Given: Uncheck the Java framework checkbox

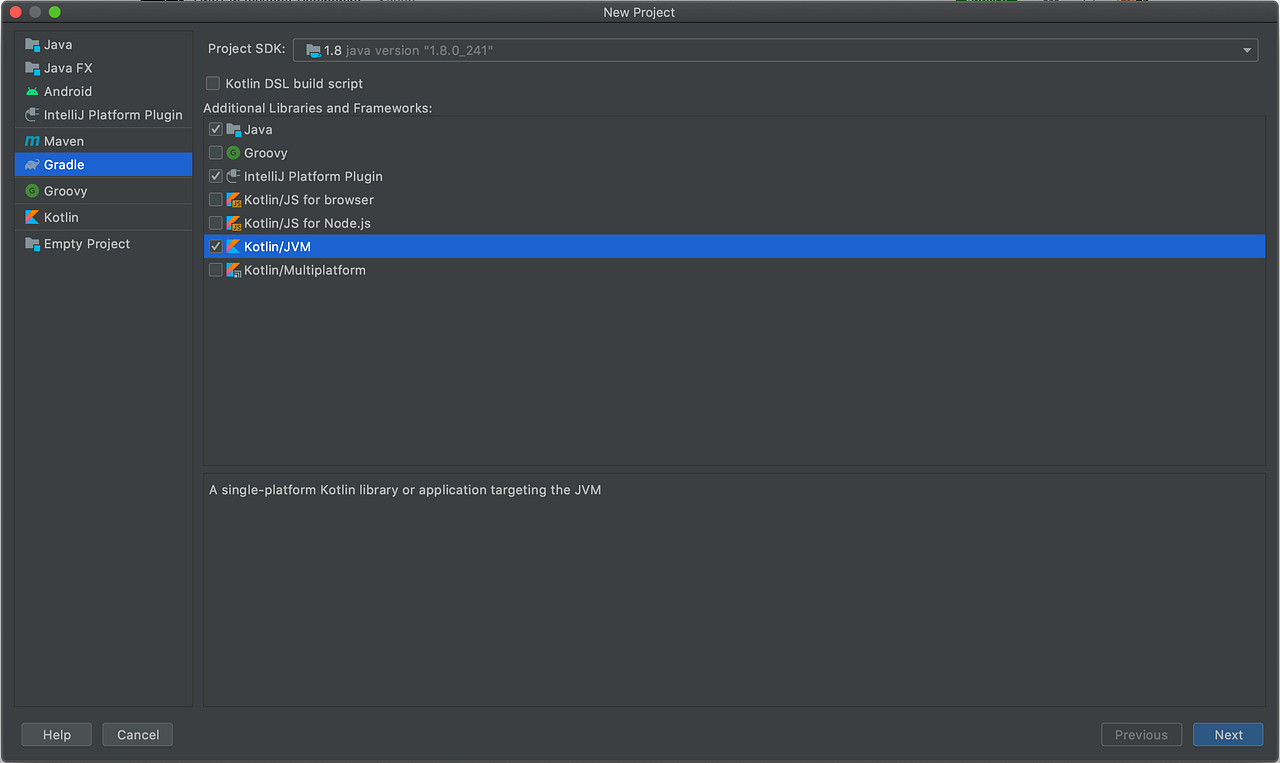Looking at the screenshot, I should [216, 129].
